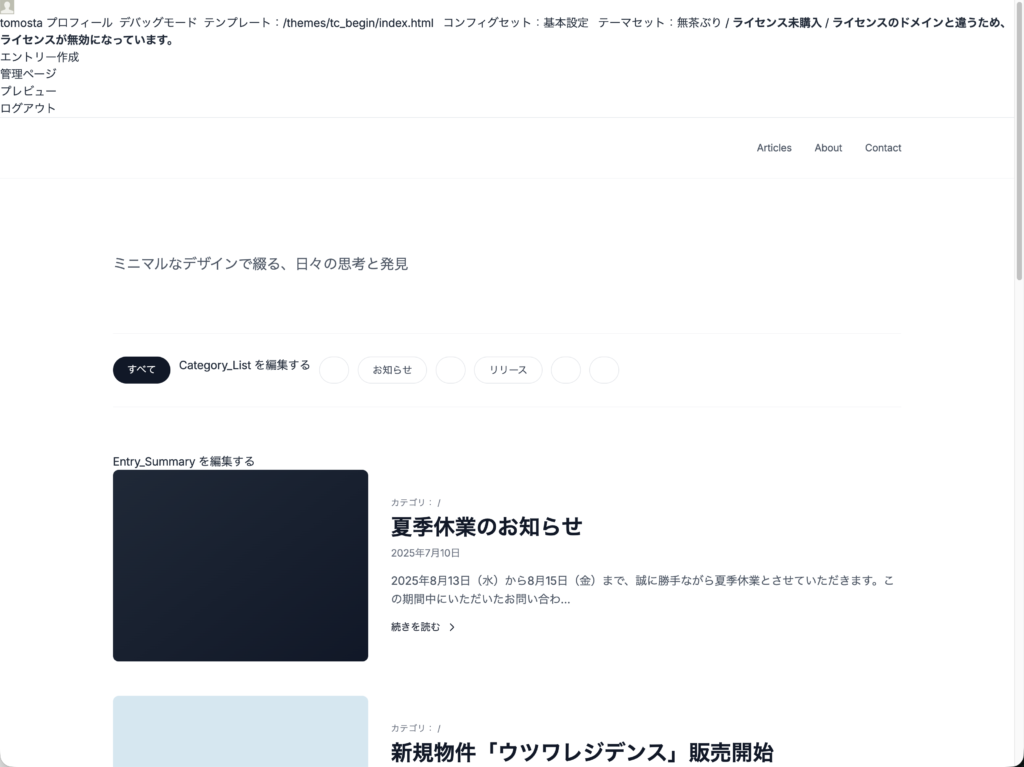
Task: Click the user avatar icon at top-left
Action: tap(7, 7)
